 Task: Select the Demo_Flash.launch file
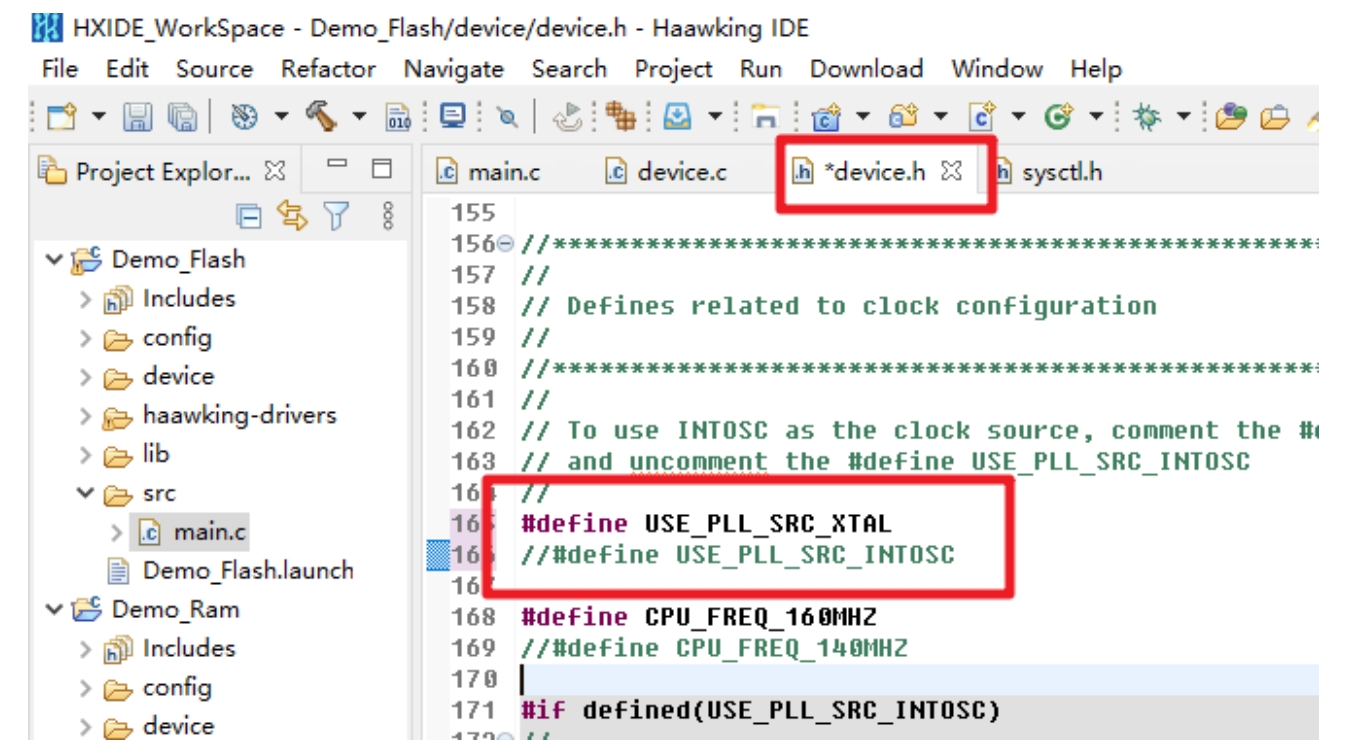(x=231, y=571)
